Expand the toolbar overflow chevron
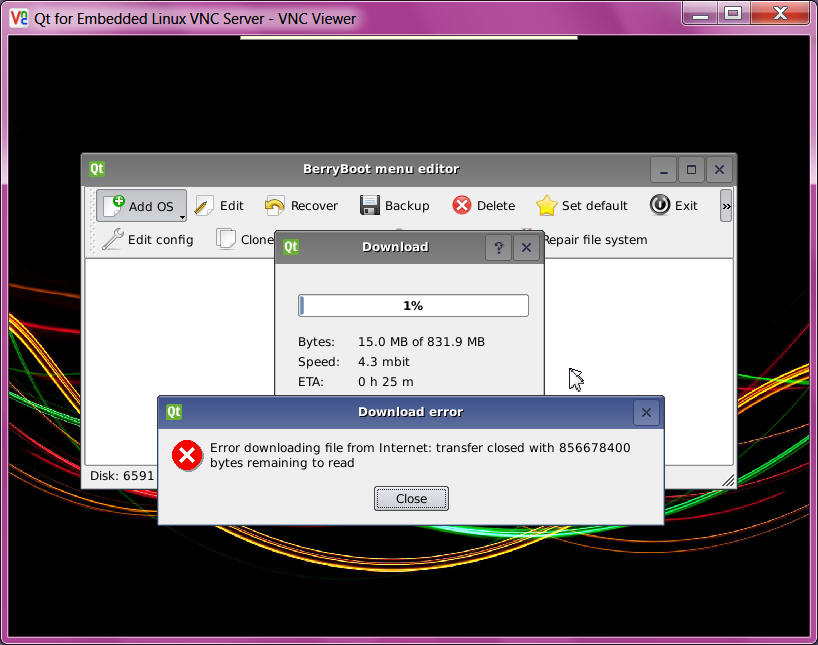The height and width of the screenshot is (645, 818). [726, 206]
